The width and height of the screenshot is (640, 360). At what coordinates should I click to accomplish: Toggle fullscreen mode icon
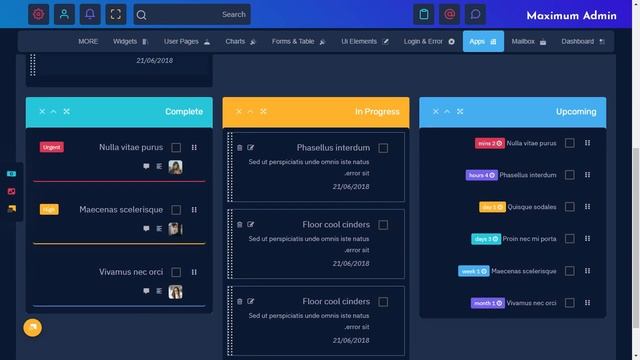[116, 14]
